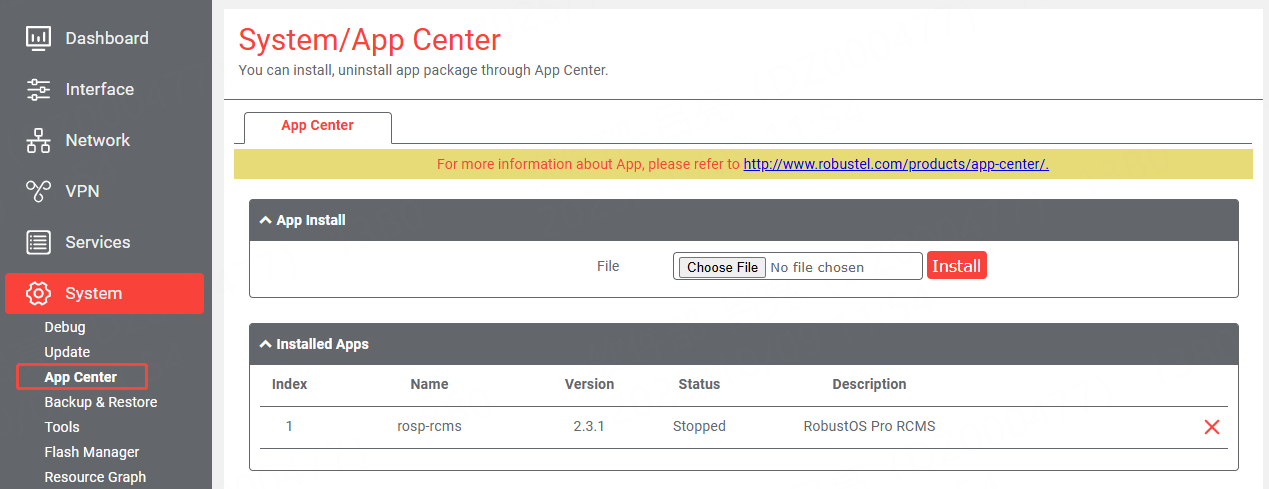This screenshot has width=1269, height=489.
Task: Open Flash Manager from sidebar
Action: coord(92,452)
